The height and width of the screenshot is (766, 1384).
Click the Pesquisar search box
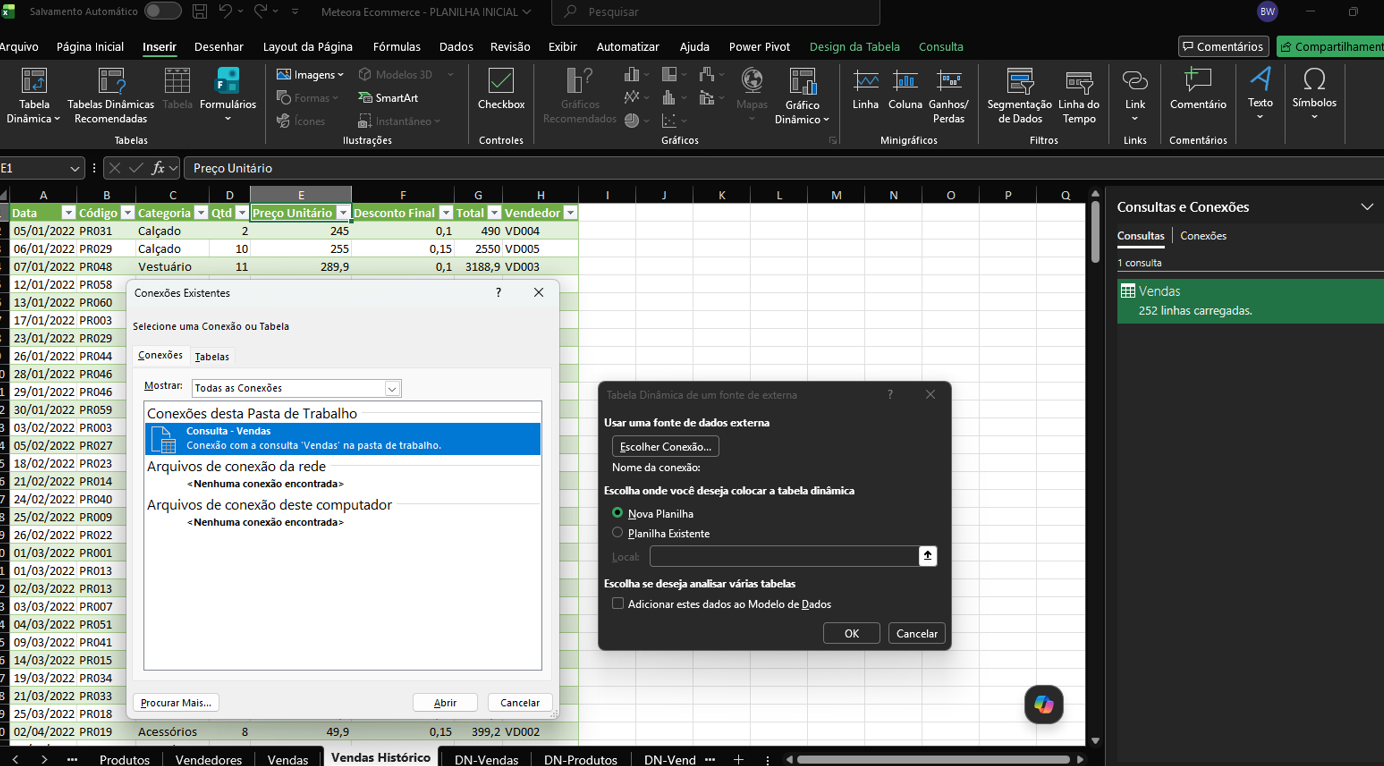[716, 12]
